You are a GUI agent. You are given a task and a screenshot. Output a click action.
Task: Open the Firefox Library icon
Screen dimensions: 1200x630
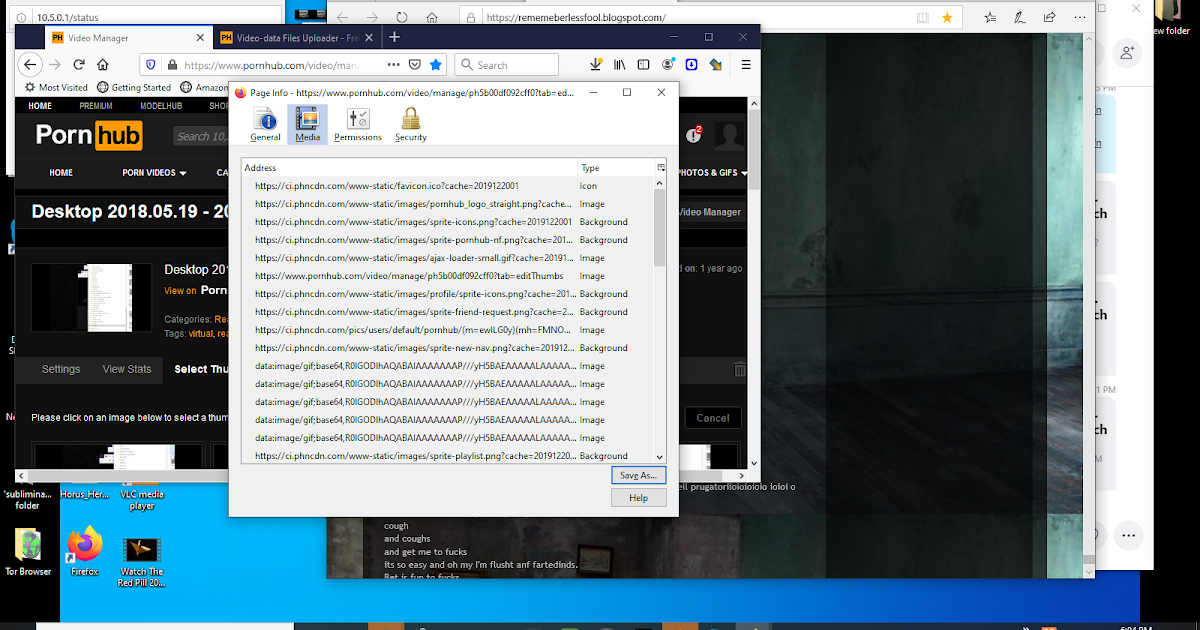620,64
